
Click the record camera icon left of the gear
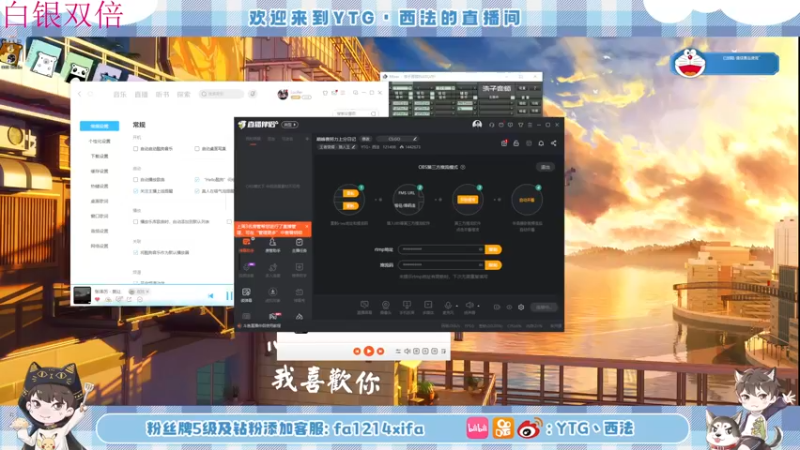[497, 307]
